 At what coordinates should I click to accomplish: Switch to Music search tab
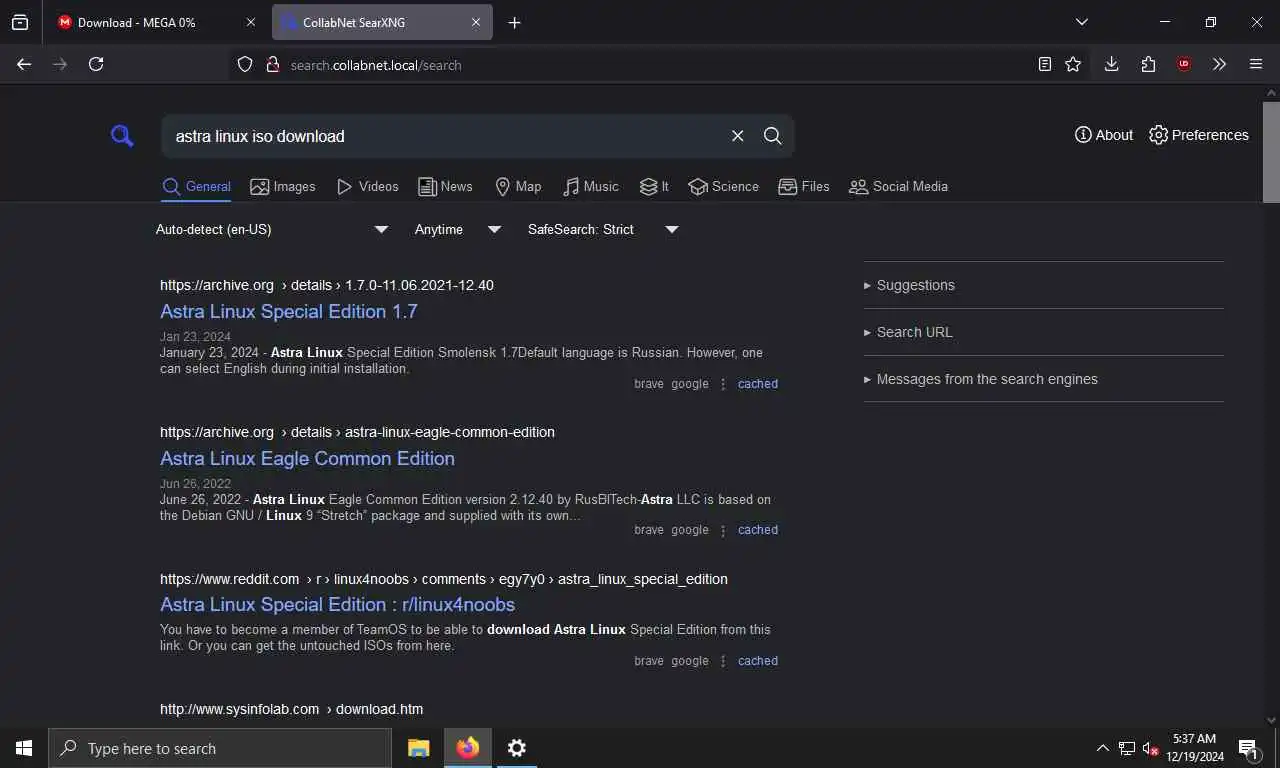click(x=591, y=187)
